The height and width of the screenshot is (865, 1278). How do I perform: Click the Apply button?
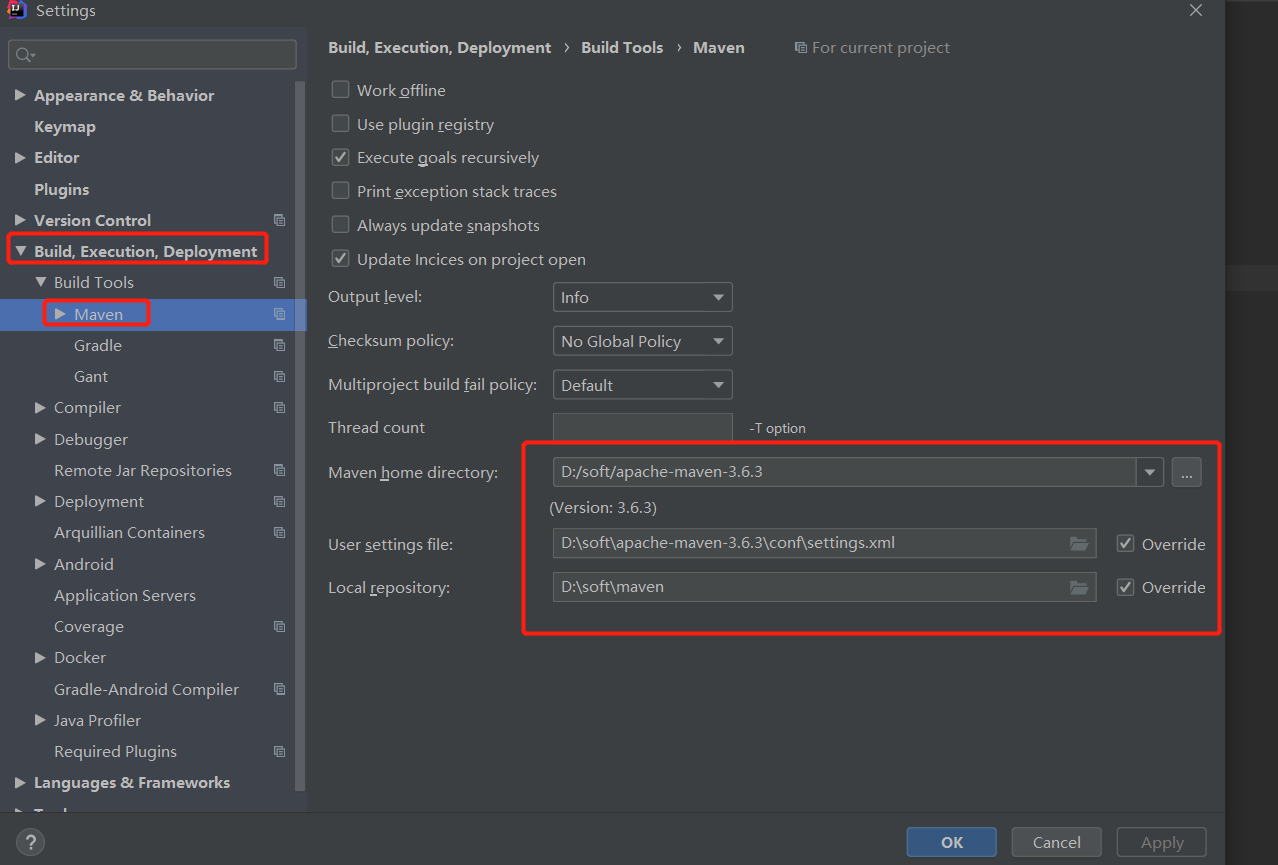pyautogui.click(x=1162, y=842)
